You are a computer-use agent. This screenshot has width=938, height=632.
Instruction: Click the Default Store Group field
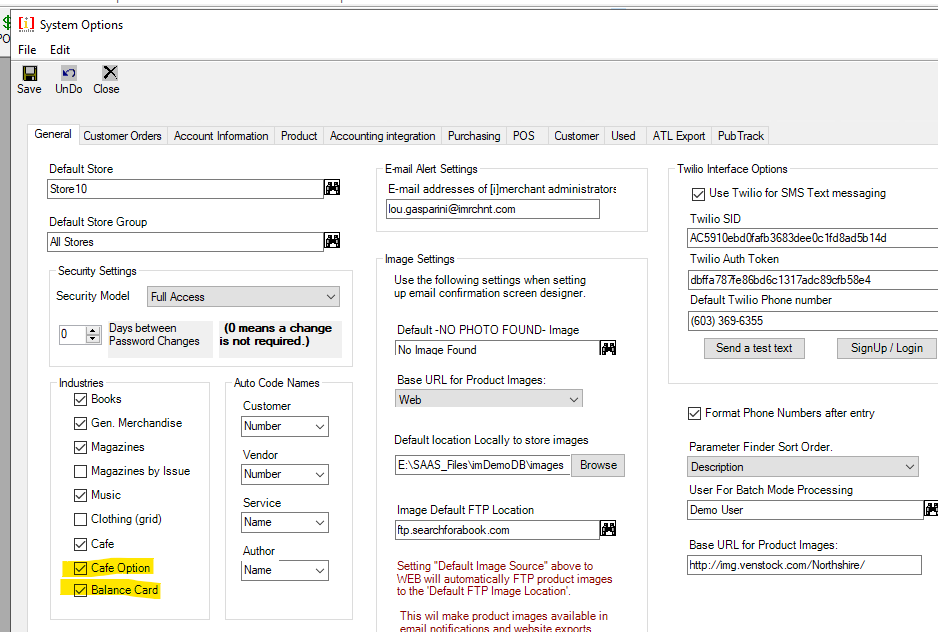(x=185, y=242)
